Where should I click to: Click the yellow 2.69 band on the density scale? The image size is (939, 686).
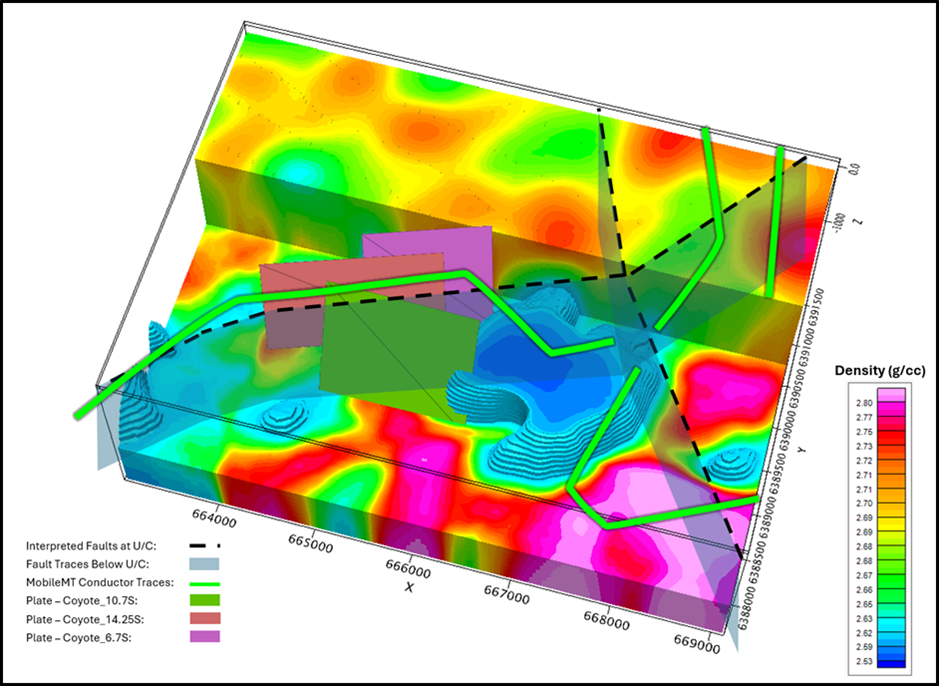(x=890, y=518)
